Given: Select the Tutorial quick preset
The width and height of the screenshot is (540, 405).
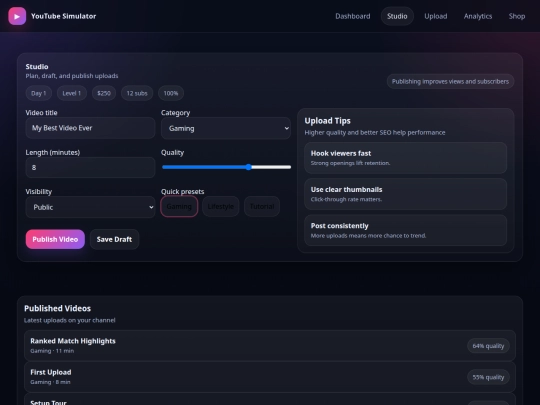Looking at the screenshot, I should (262, 206).
